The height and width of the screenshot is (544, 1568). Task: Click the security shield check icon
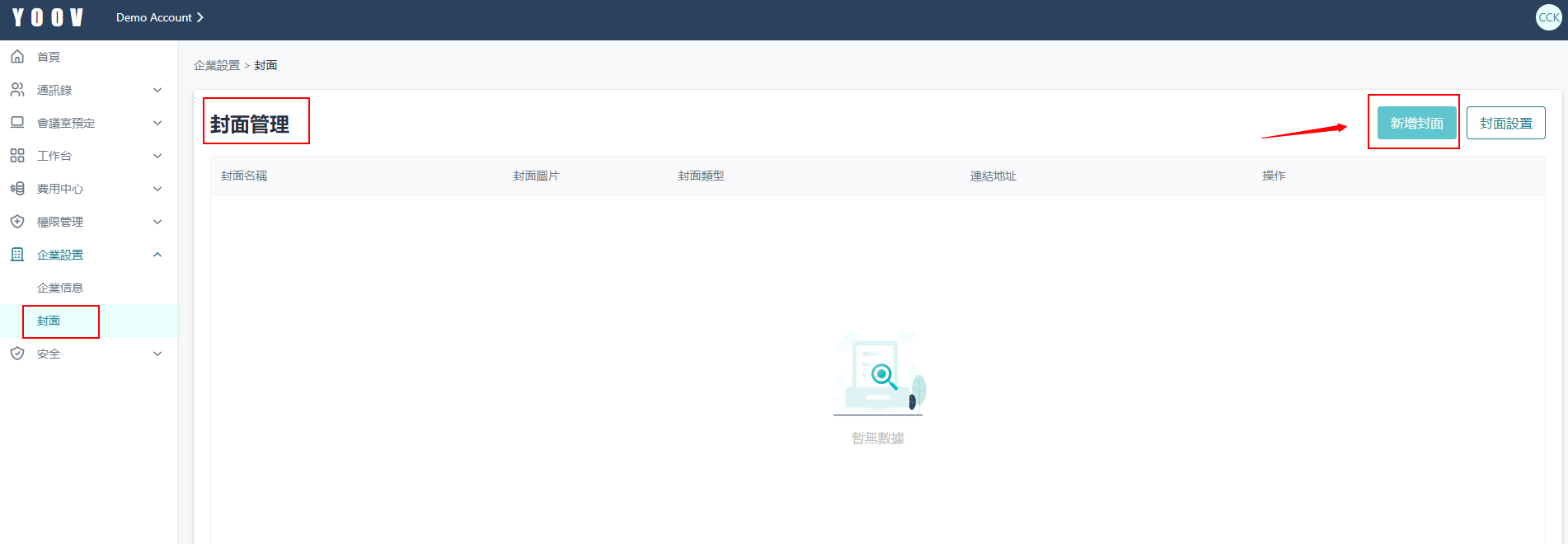click(17, 354)
